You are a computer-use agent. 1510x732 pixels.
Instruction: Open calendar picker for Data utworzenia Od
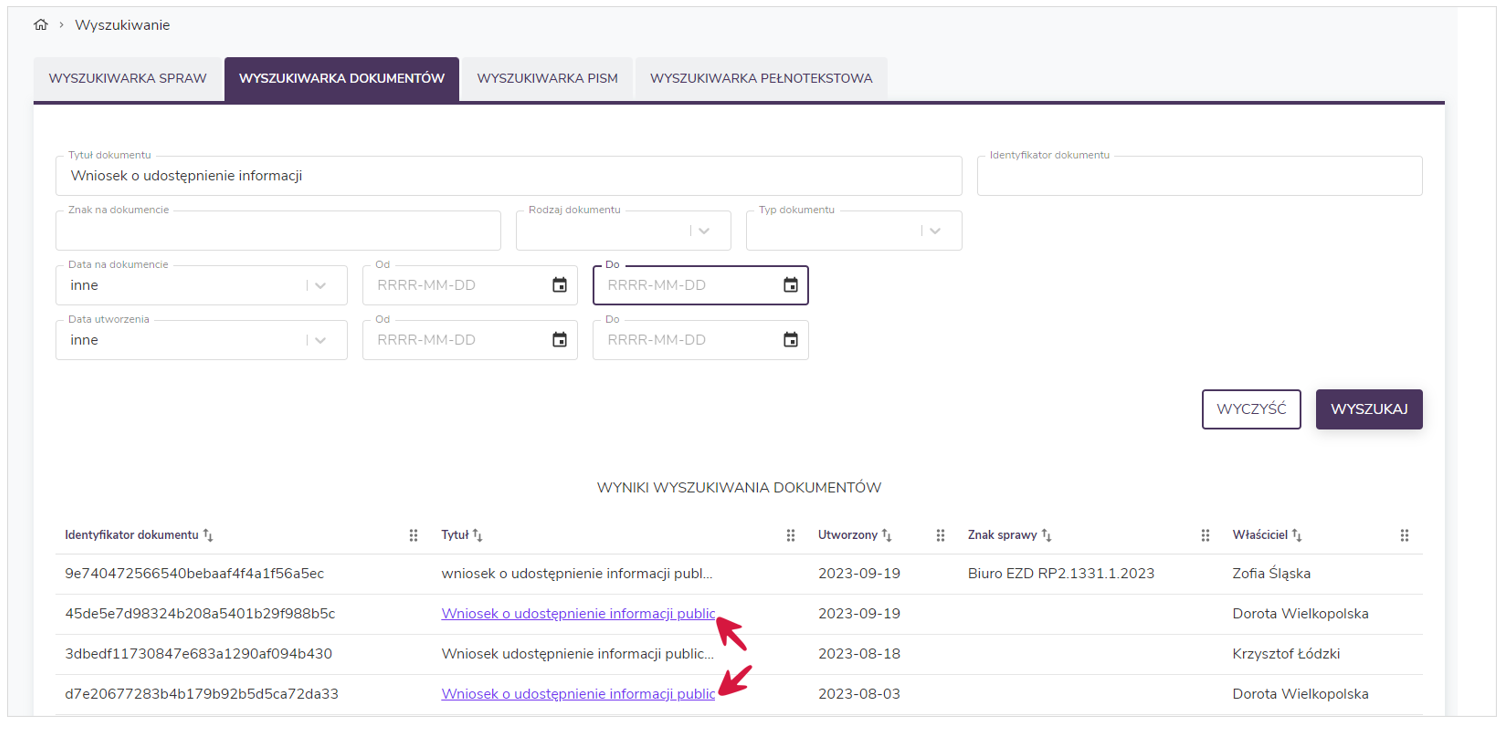[560, 340]
